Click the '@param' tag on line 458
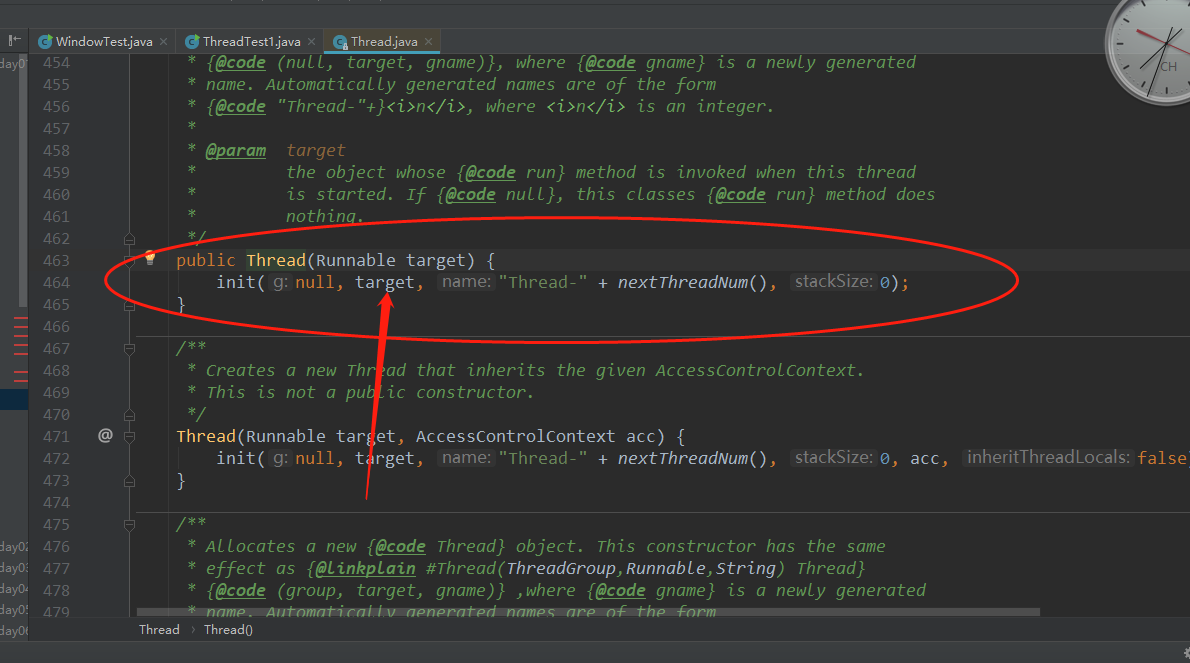Viewport: 1190px width, 663px height. [x=236, y=150]
